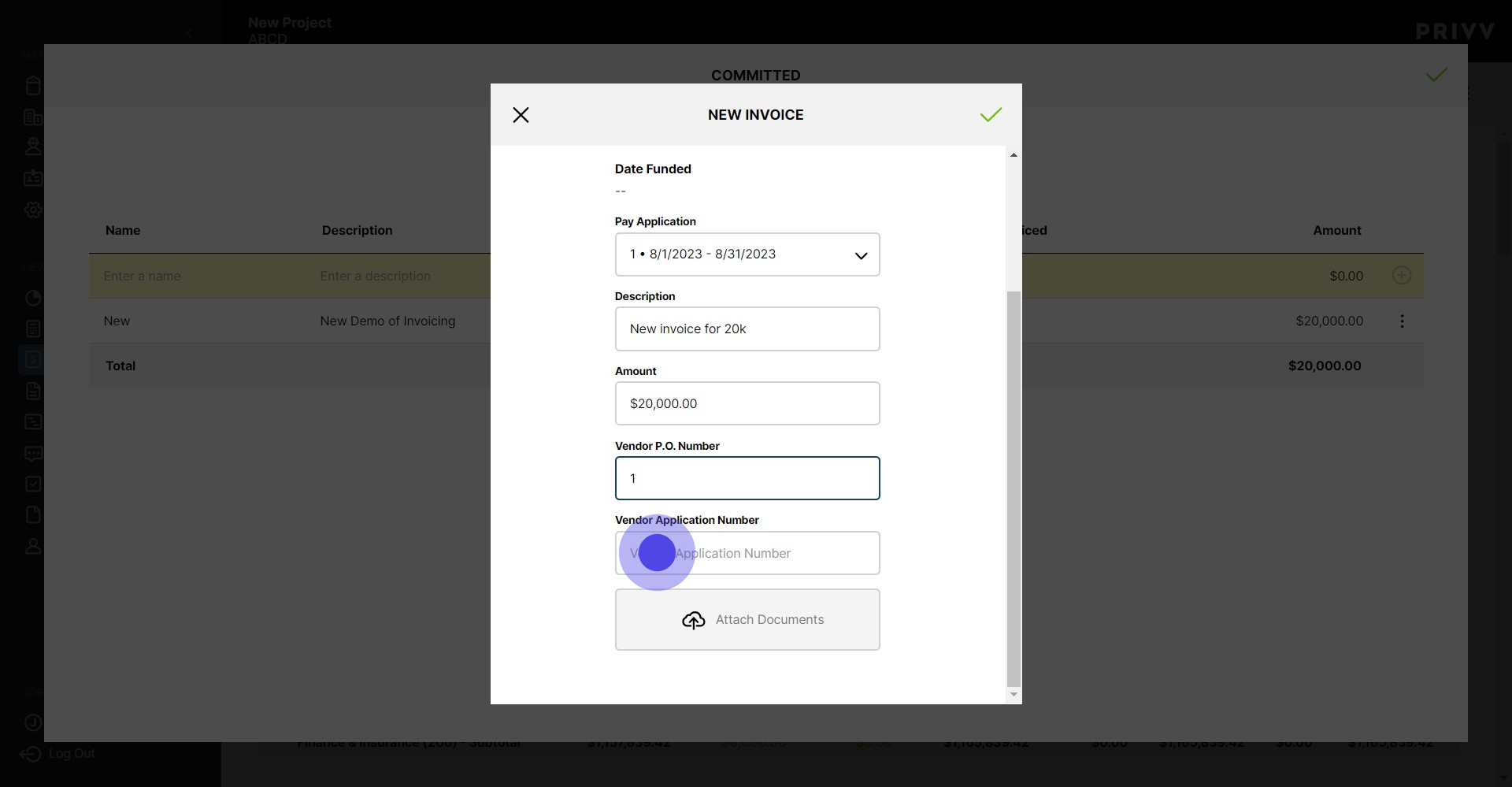The image size is (1512, 787).
Task: Open the lined document sidebar icon
Action: coord(33,392)
